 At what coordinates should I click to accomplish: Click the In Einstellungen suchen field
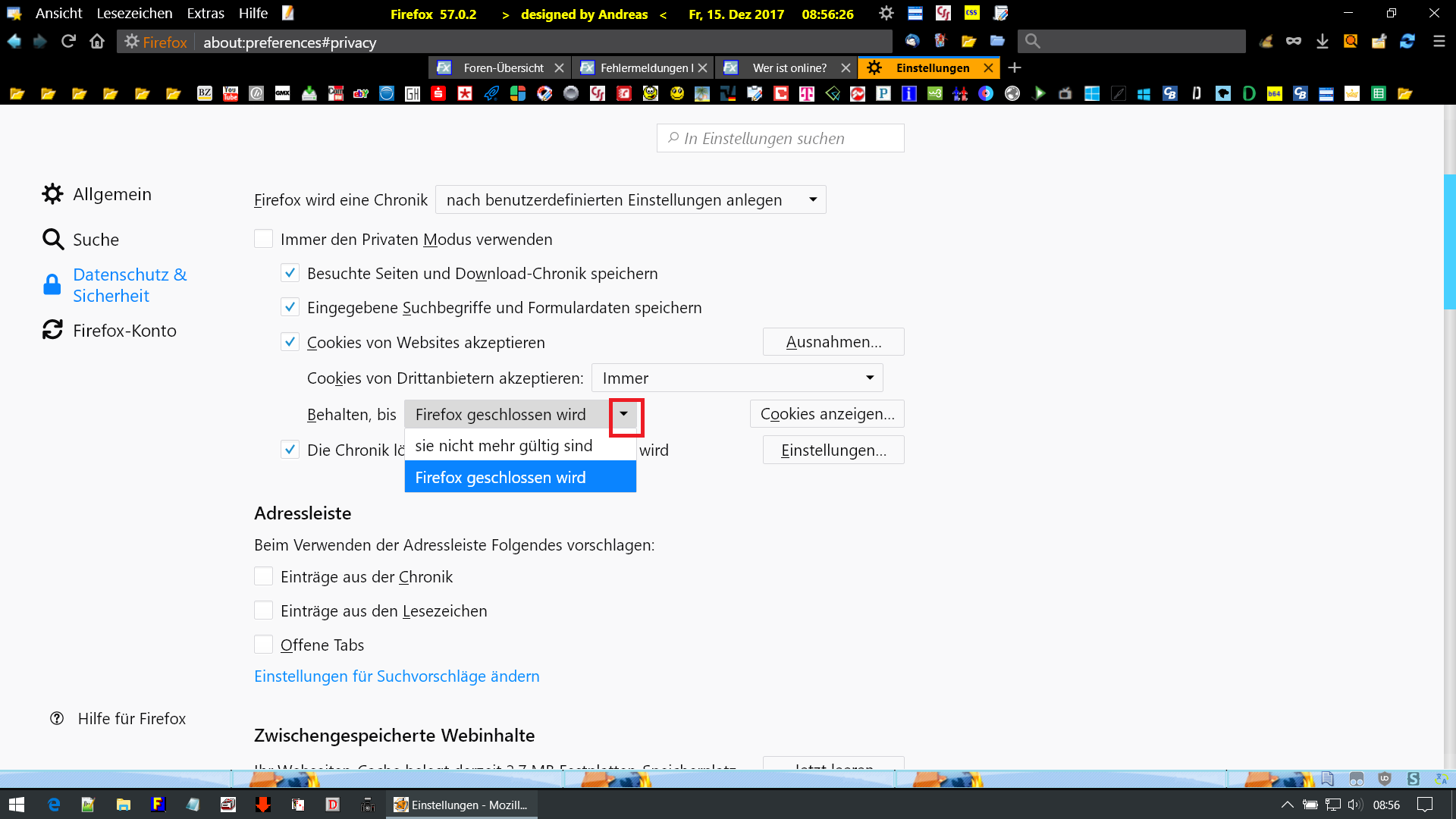tap(781, 138)
